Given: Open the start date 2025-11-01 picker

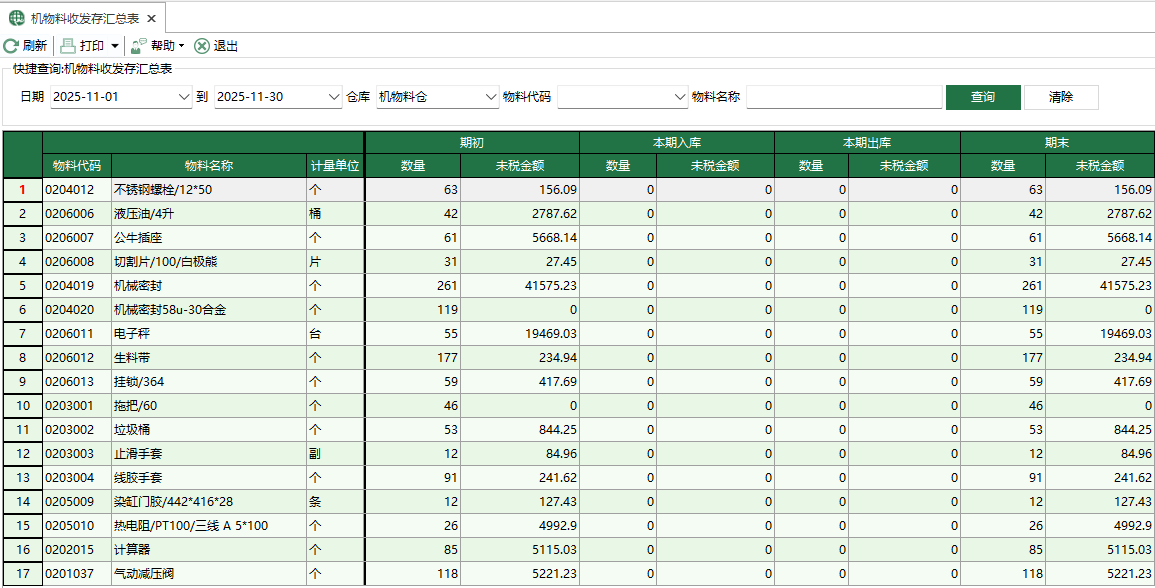Looking at the screenshot, I should click(x=182, y=97).
